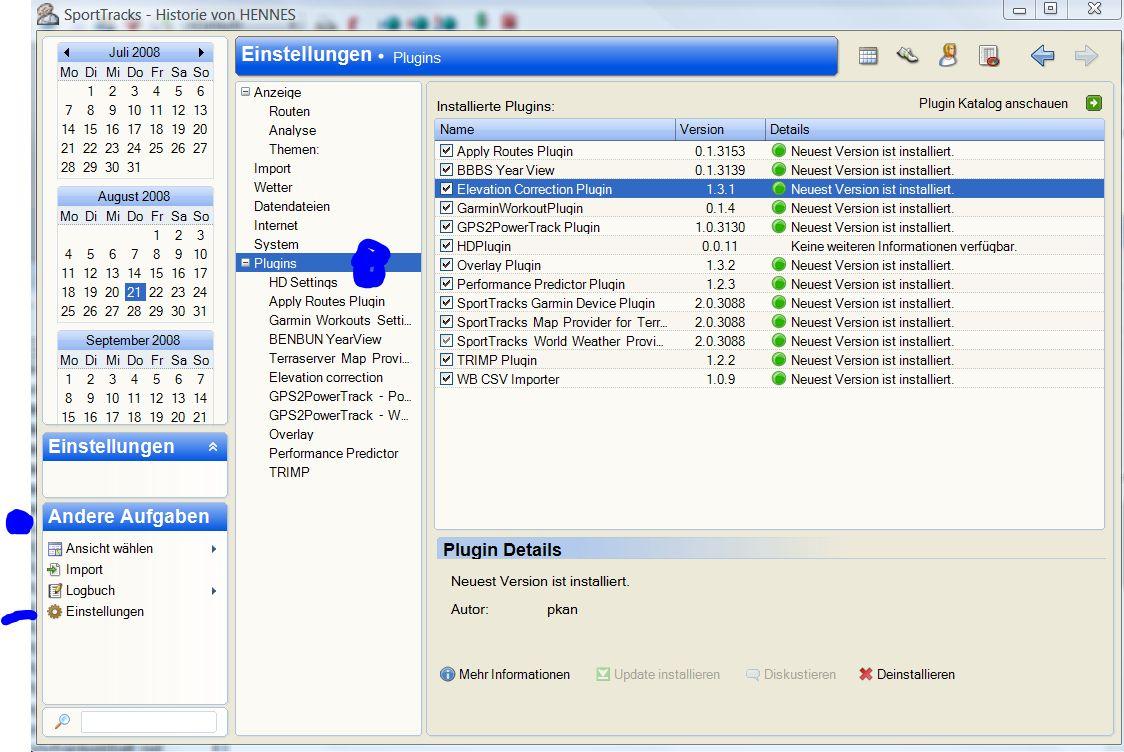1124x752 pixels.
Task: Expand the Ansicht wählen submenu arrow
Action: [214, 549]
